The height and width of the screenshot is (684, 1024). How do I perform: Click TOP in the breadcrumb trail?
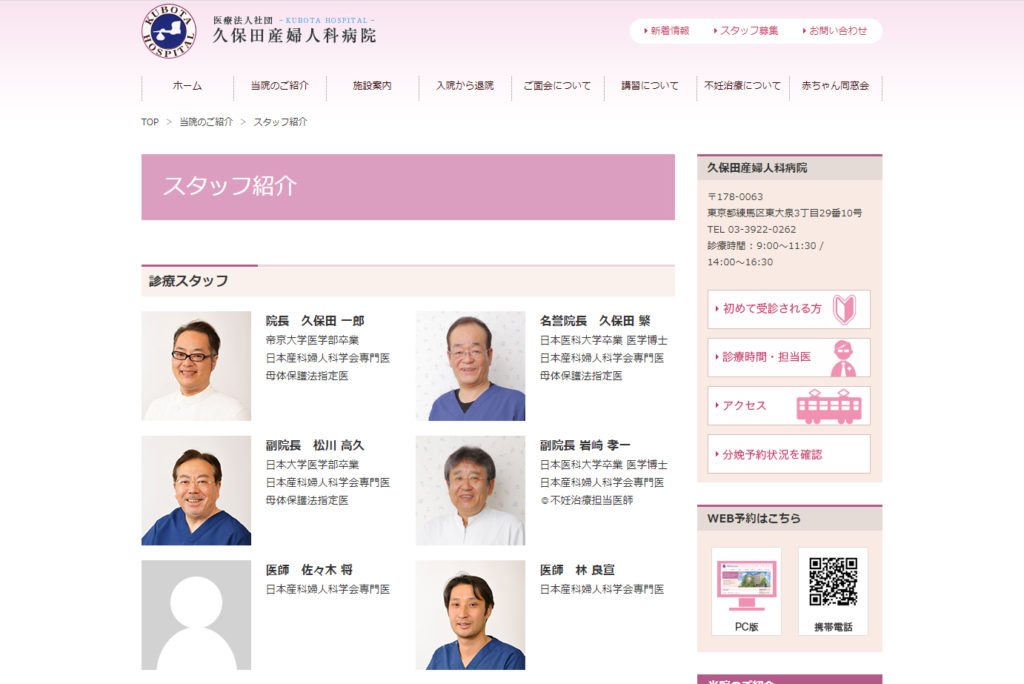150,122
